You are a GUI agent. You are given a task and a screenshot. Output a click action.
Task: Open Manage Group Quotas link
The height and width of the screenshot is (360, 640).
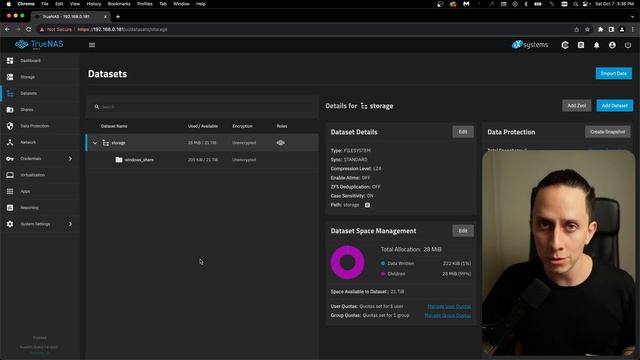click(447, 316)
